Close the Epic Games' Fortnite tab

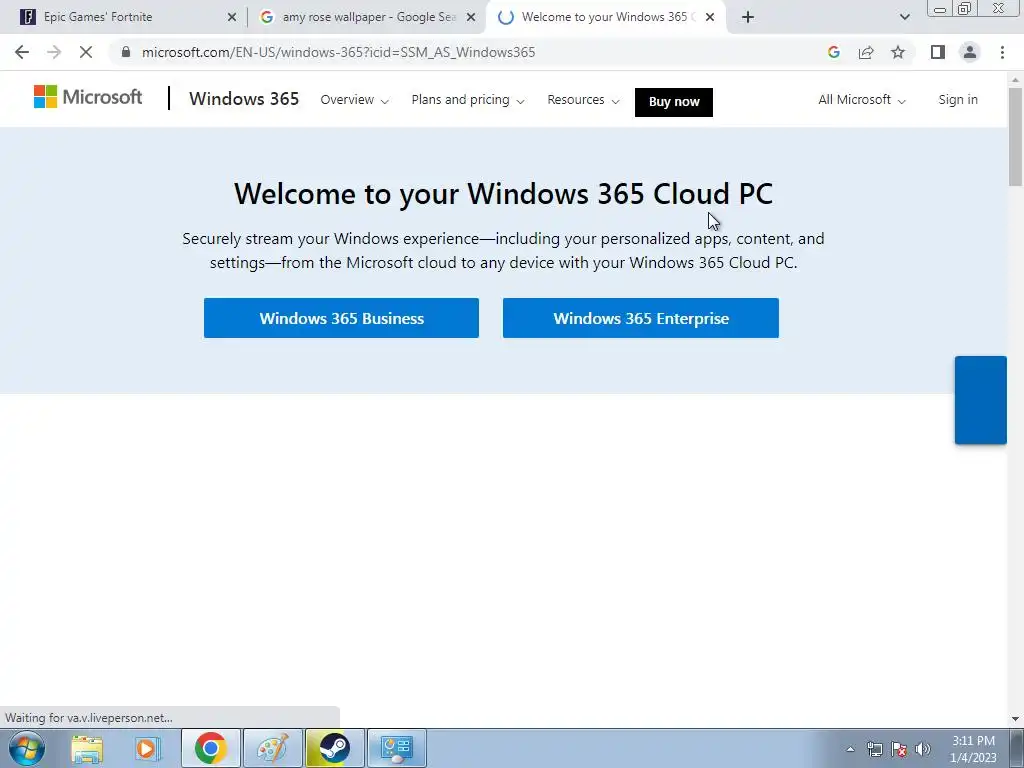pos(232,17)
